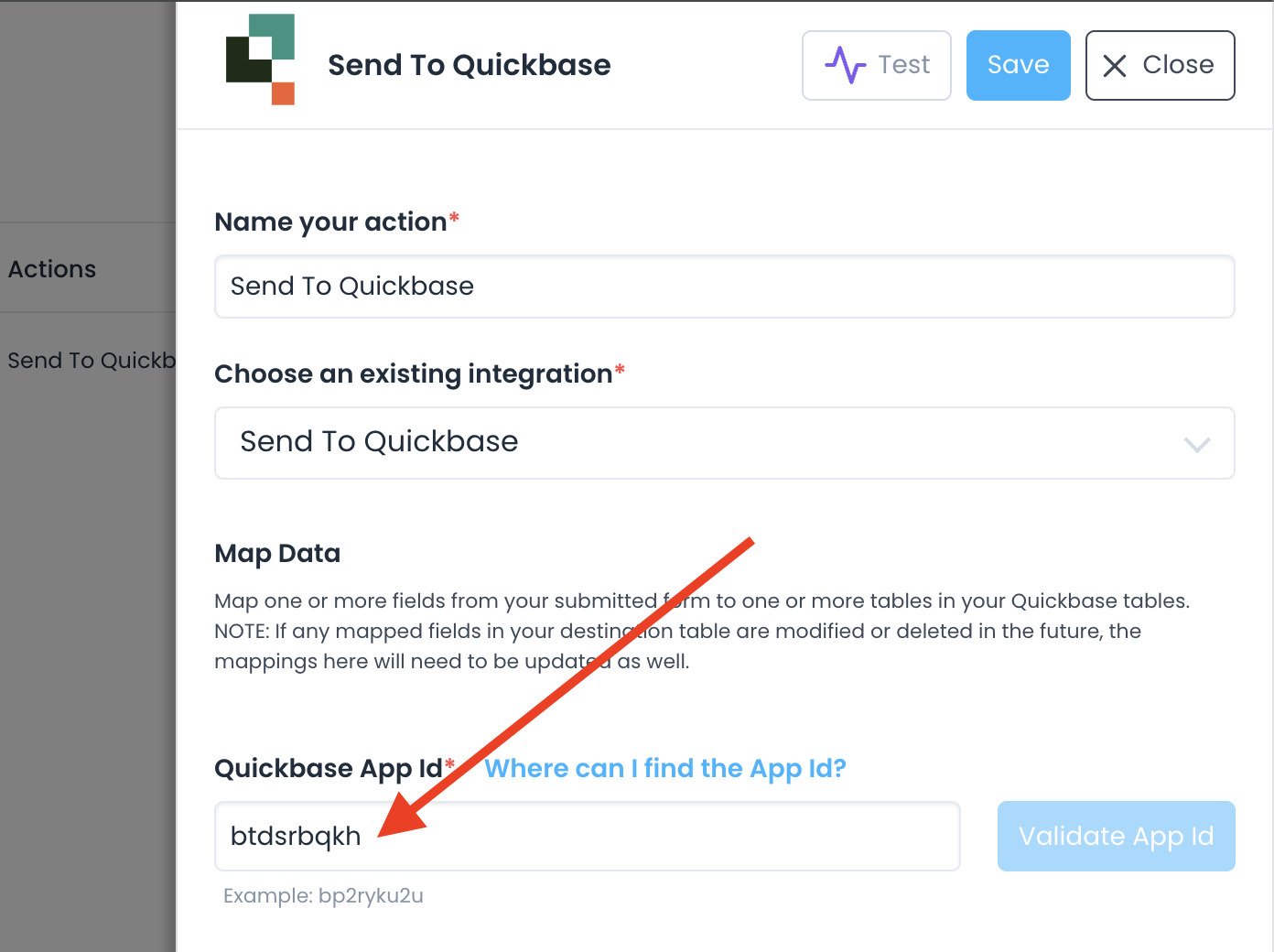Run the Test action
1274x952 pixels.
[876, 65]
